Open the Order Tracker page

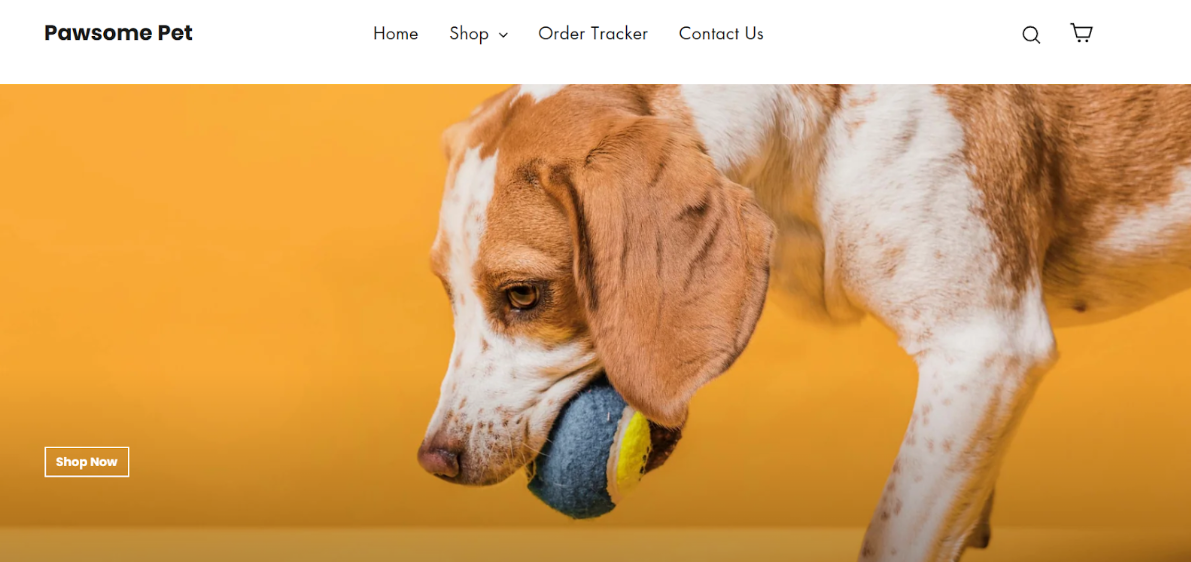click(593, 33)
